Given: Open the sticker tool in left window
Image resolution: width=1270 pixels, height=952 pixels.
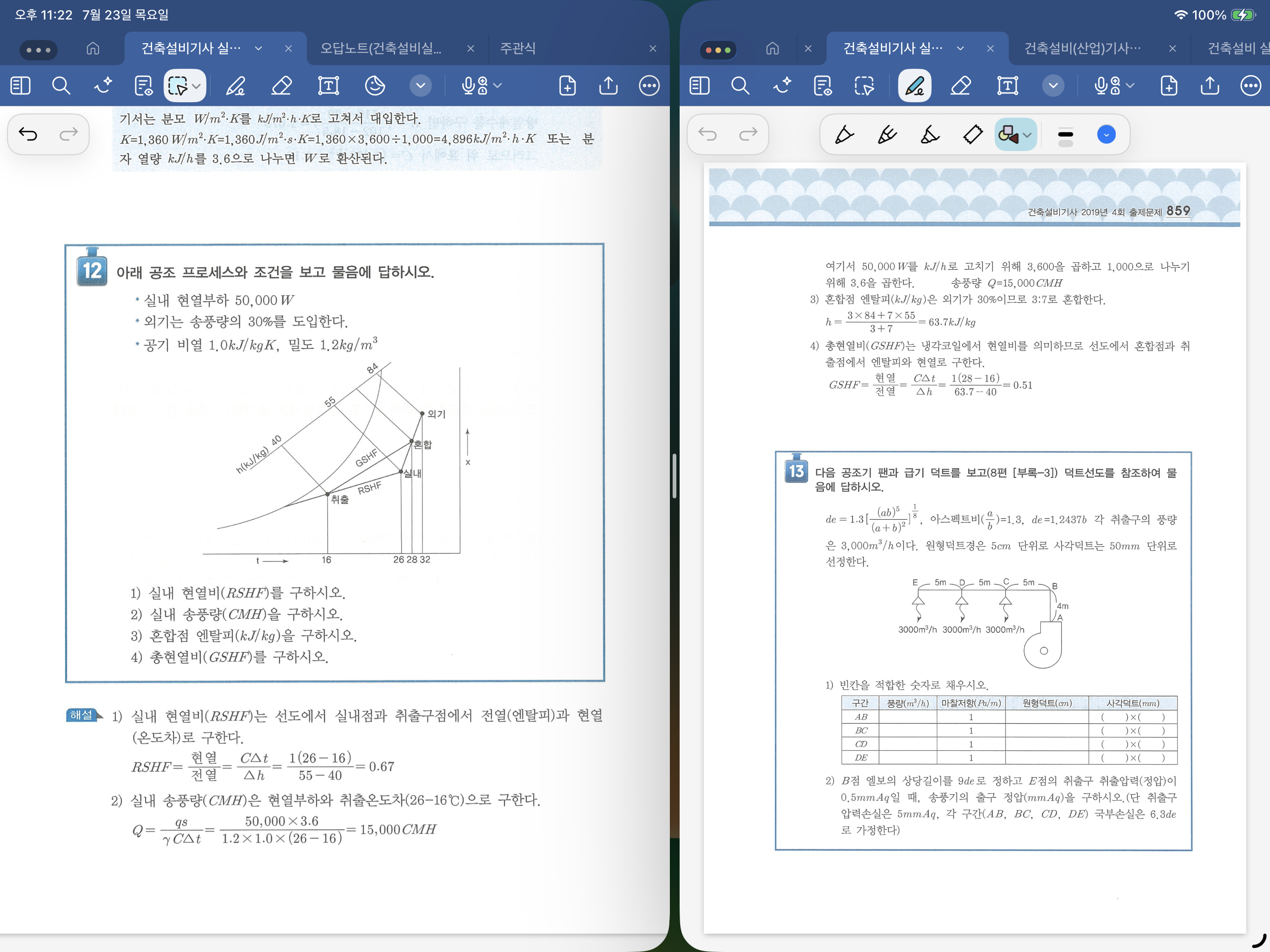Looking at the screenshot, I should click(375, 86).
